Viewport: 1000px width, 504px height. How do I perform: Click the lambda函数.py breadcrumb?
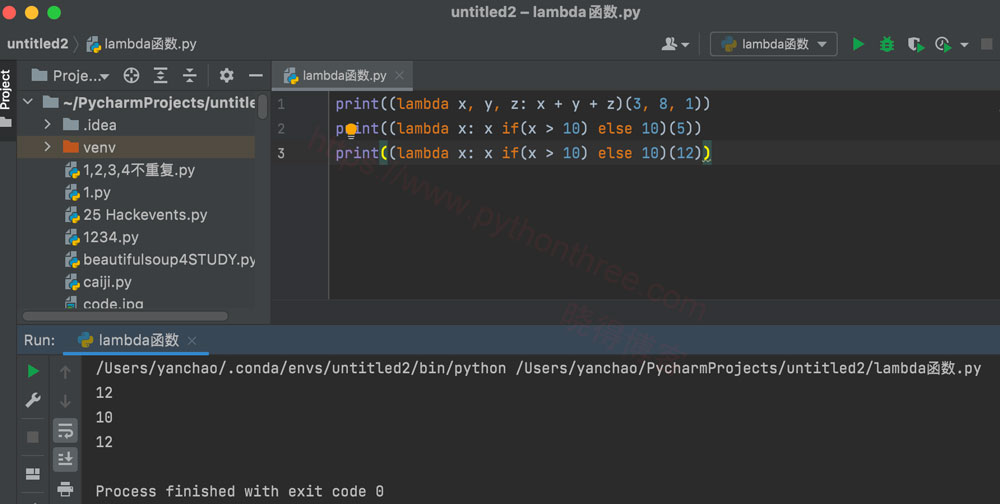[142, 44]
